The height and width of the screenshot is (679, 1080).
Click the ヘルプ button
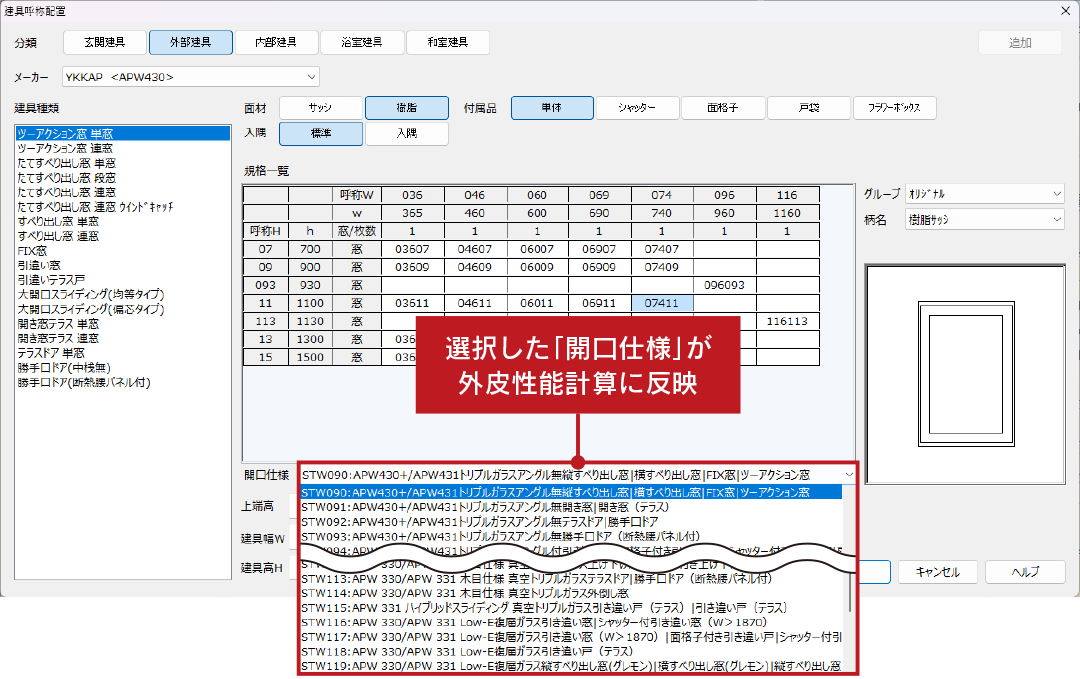point(1025,572)
